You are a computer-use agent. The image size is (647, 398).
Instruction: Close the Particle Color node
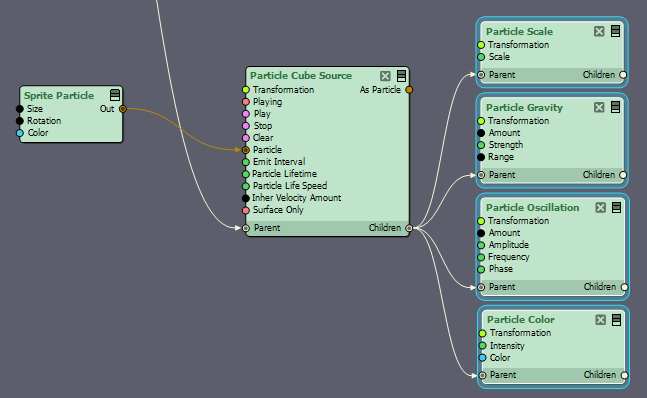click(x=600, y=320)
